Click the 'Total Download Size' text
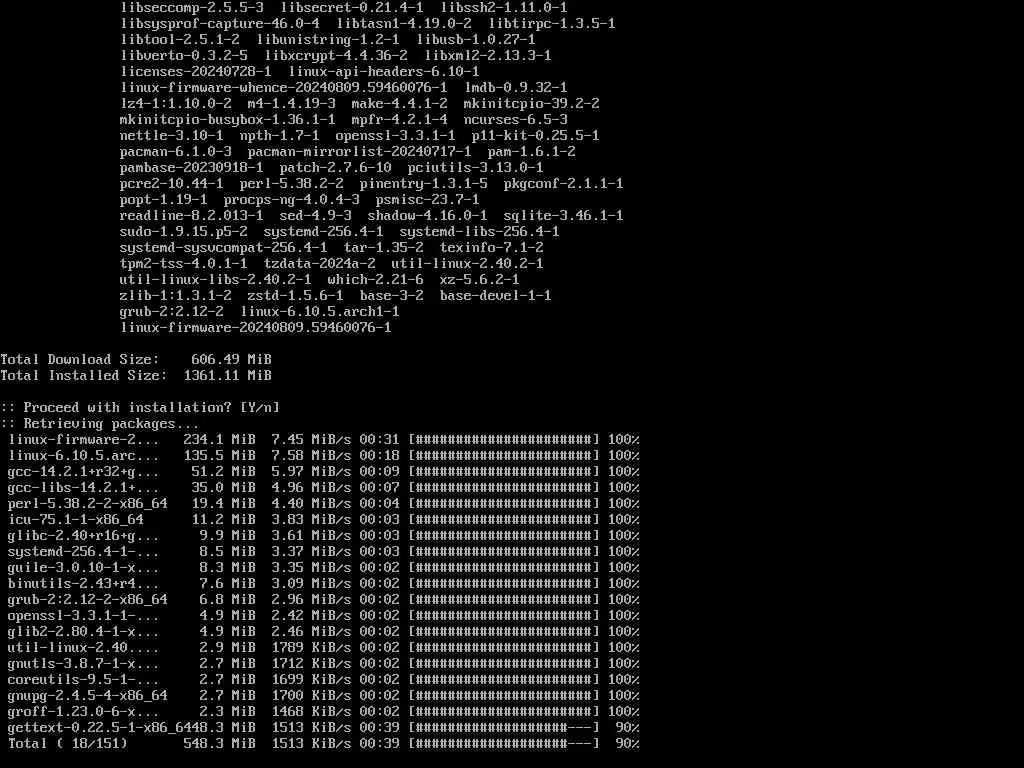Viewport: 1024px width, 768px height. click(80, 359)
